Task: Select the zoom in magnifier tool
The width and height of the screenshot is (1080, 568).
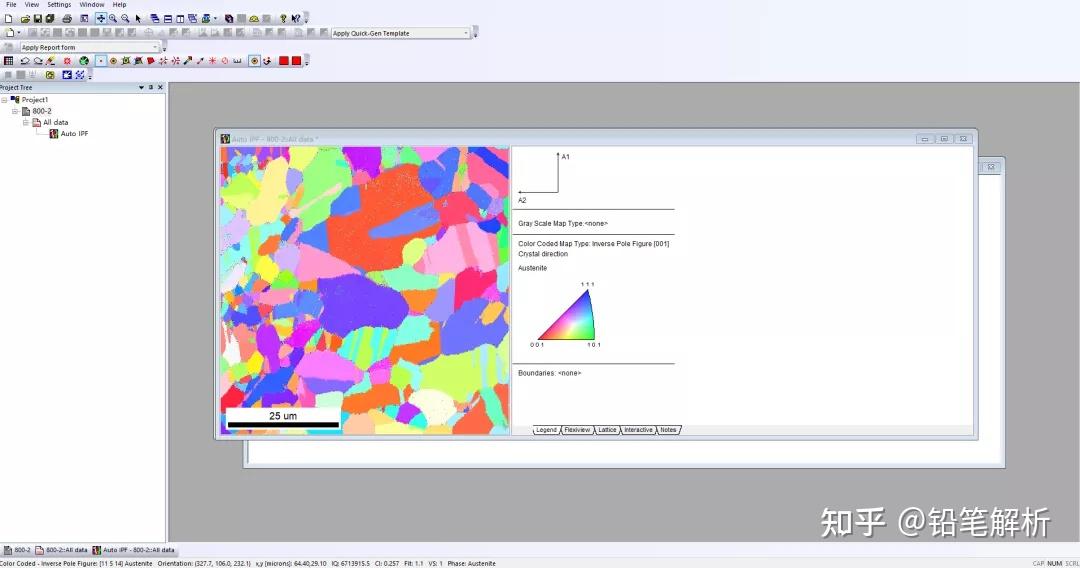Action: click(x=113, y=19)
